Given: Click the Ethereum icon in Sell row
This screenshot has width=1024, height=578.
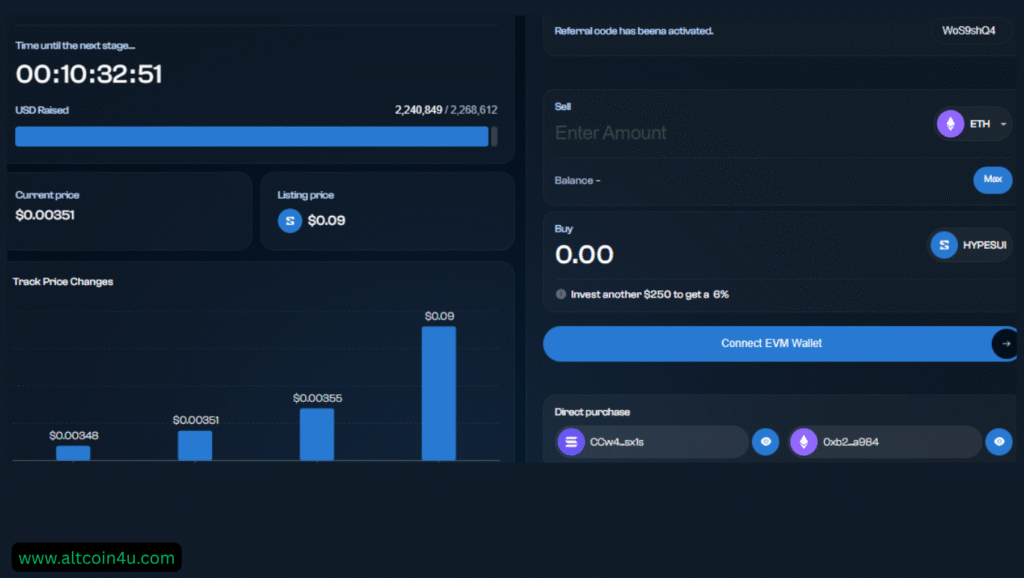Looking at the screenshot, I should coord(950,124).
